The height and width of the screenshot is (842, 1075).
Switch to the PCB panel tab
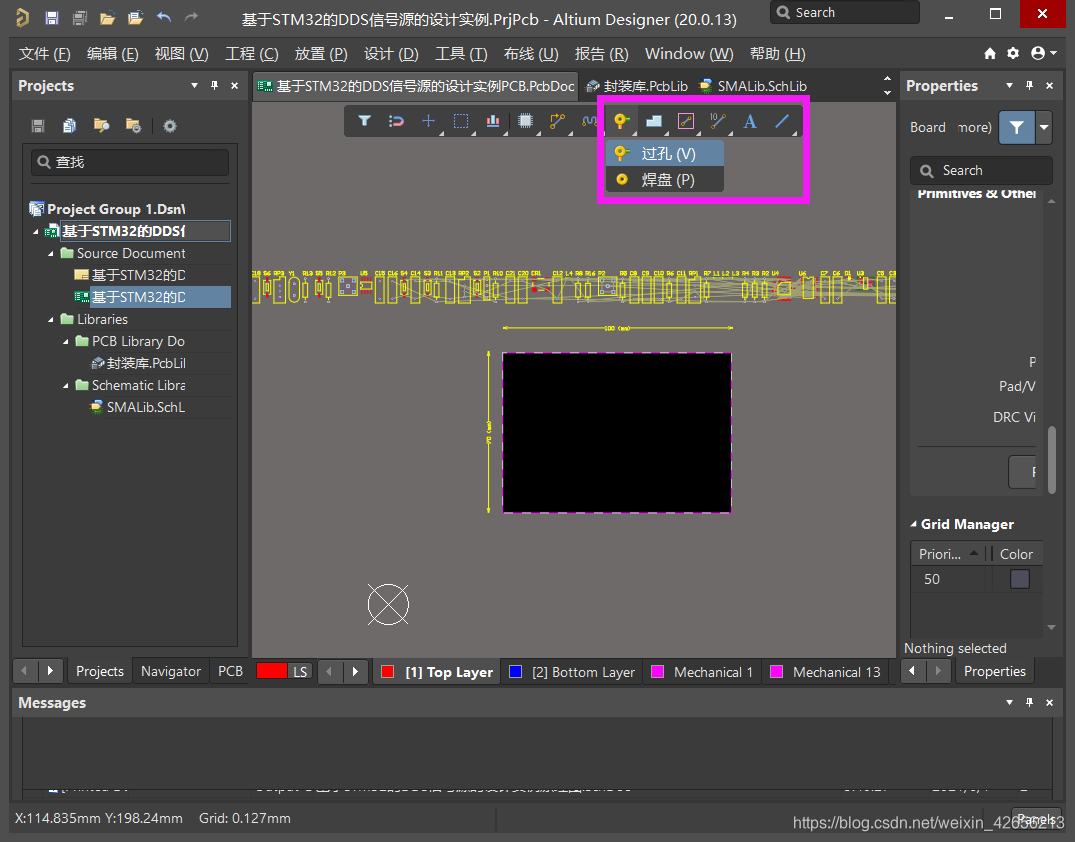point(230,671)
